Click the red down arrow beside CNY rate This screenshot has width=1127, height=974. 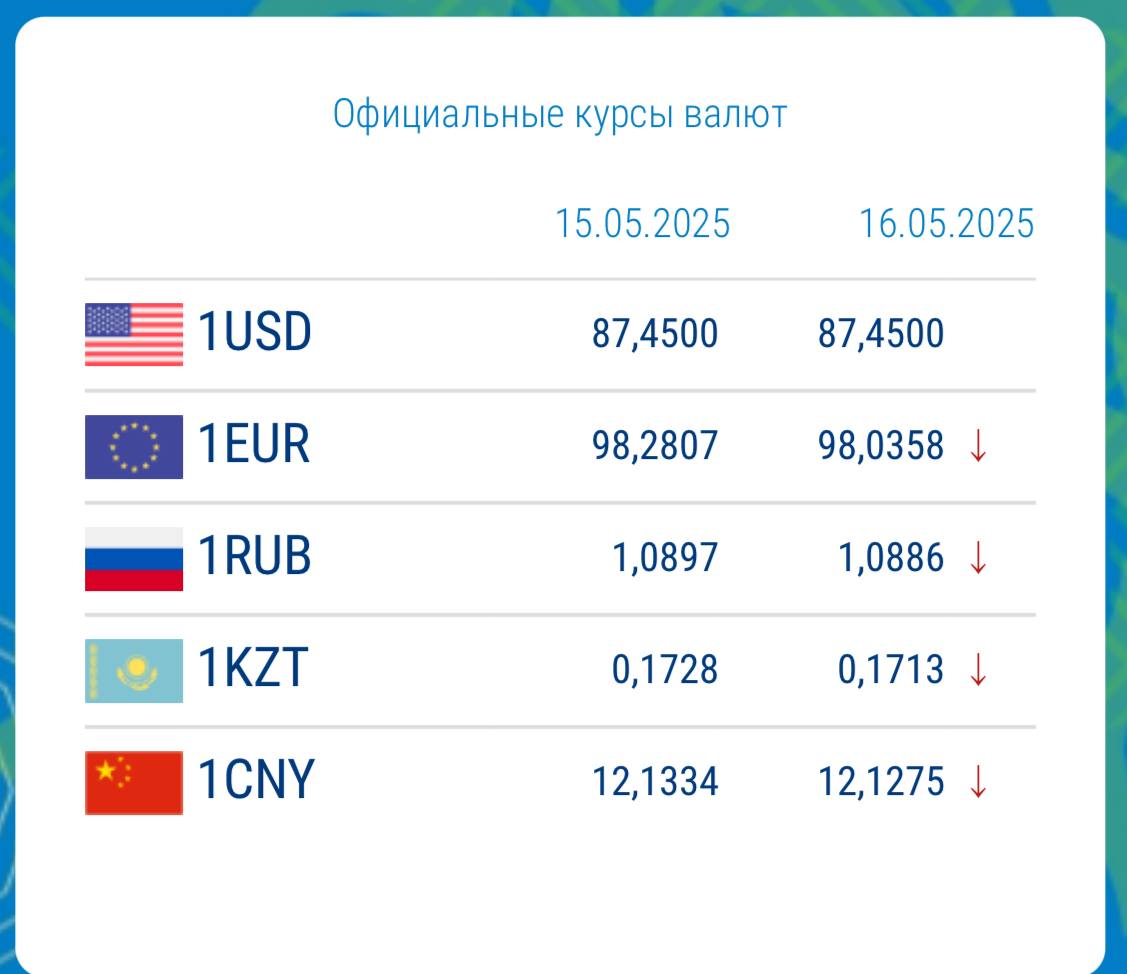[x=978, y=782]
